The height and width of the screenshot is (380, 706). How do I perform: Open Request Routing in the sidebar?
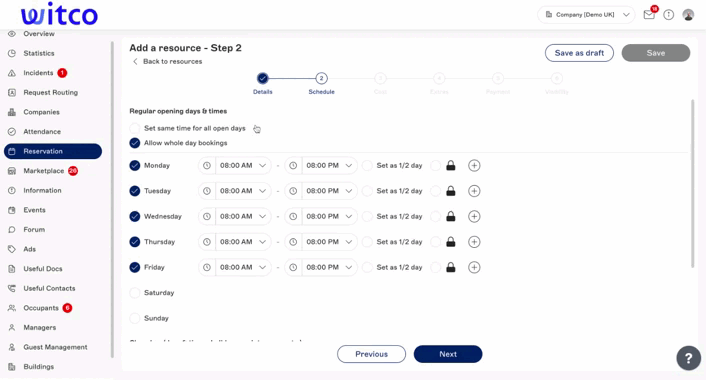pos(50,92)
